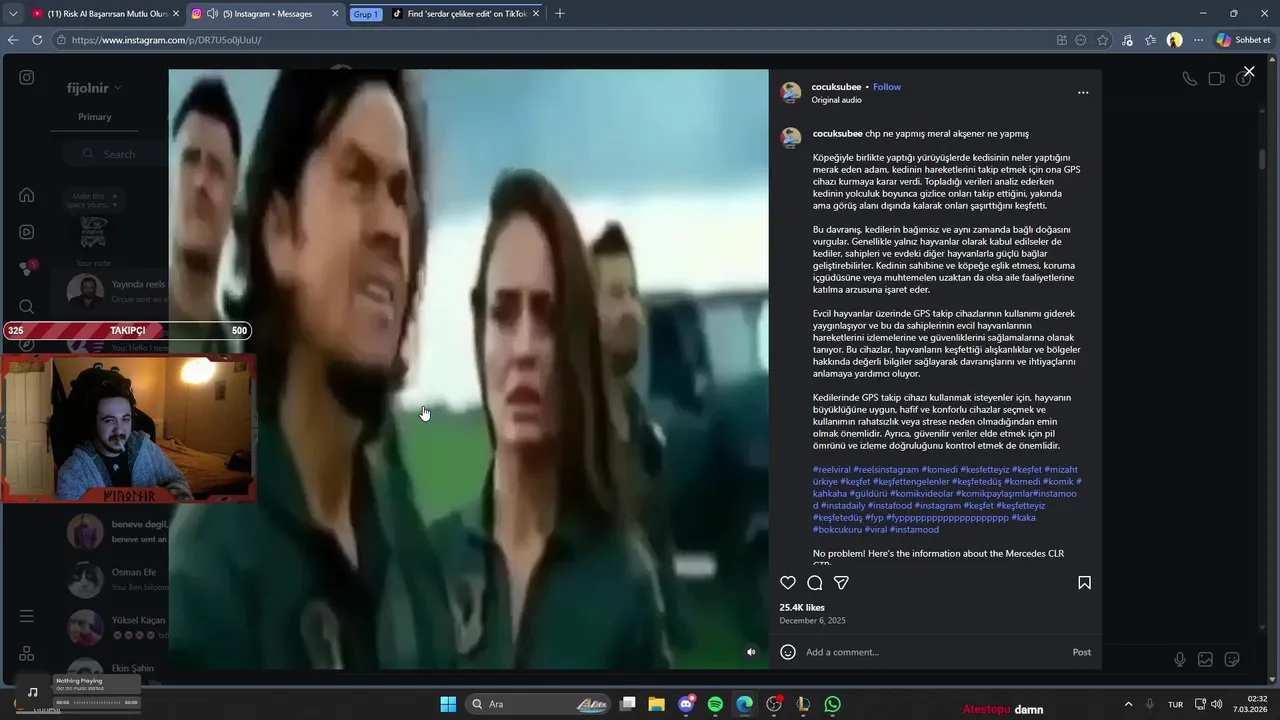Open the Original audio link

tap(836, 100)
